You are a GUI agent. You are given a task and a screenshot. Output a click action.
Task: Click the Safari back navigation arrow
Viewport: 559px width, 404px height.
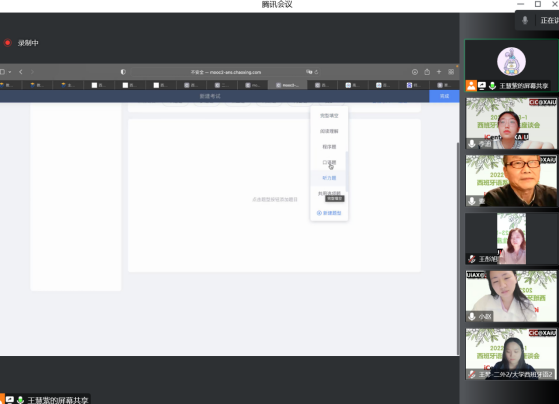click(x=21, y=72)
